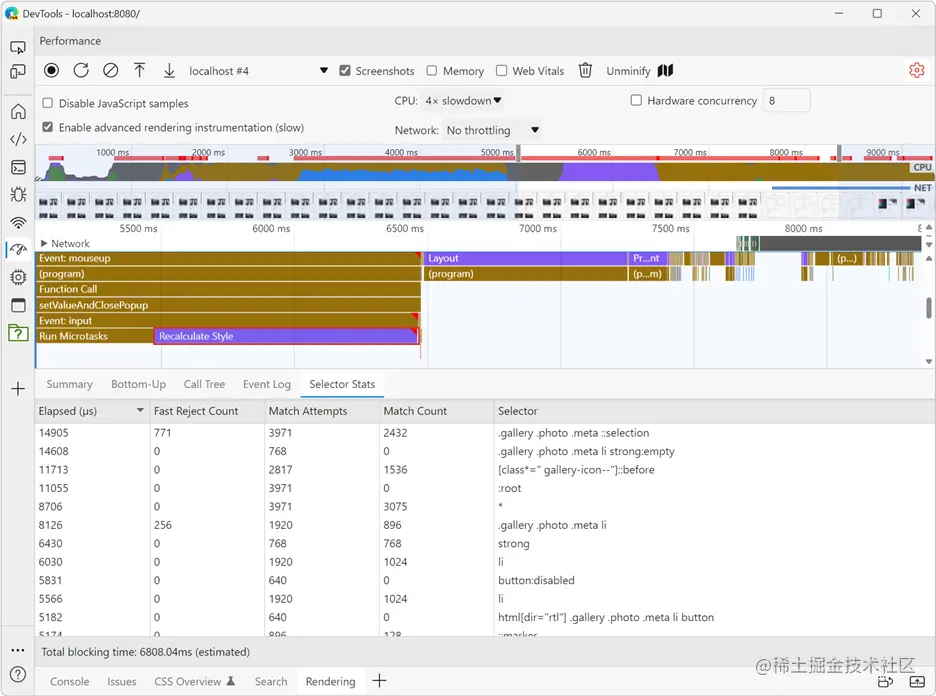This screenshot has height=696, width=936.
Task: Start recording with the Record button
Action: point(51,70)
